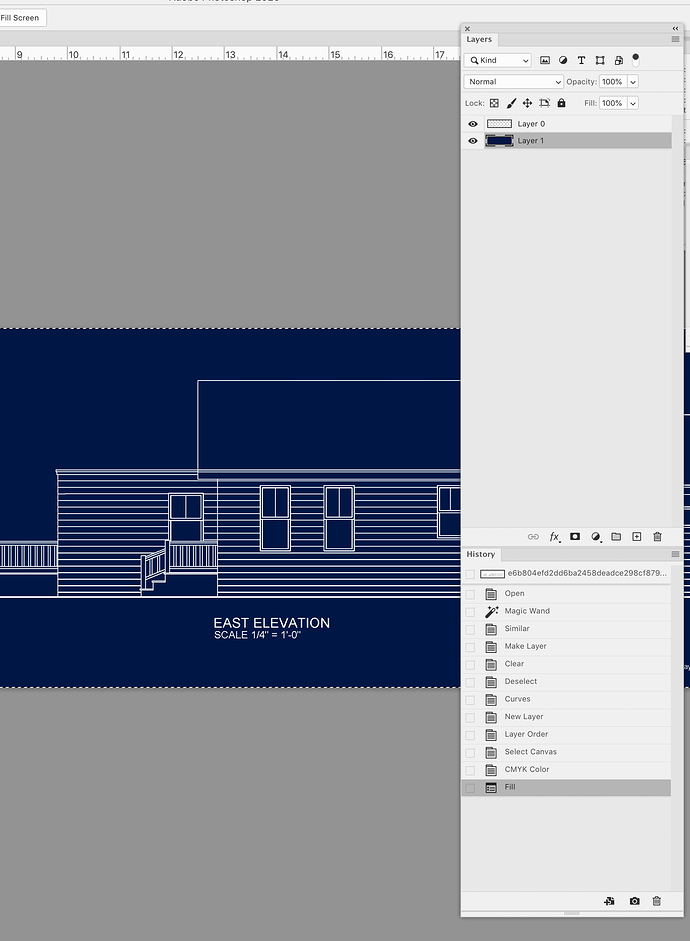The height and width of the screenshot is (941, 690).
Task: Click the add layer style fx icon
Action: (554, 537)
